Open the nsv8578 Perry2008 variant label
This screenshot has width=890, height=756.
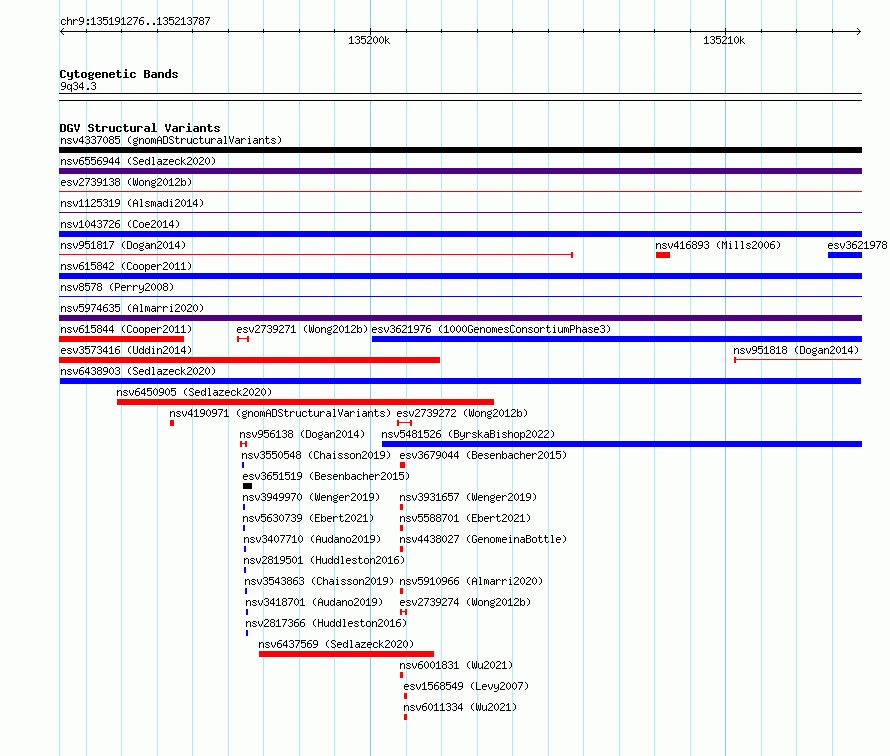pyautogui.click(x=117, y=287)
